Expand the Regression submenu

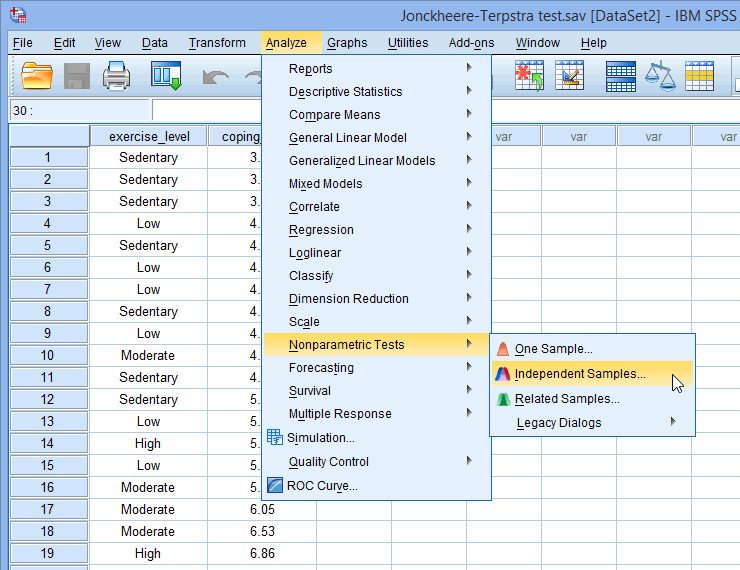tap(377, 230)
